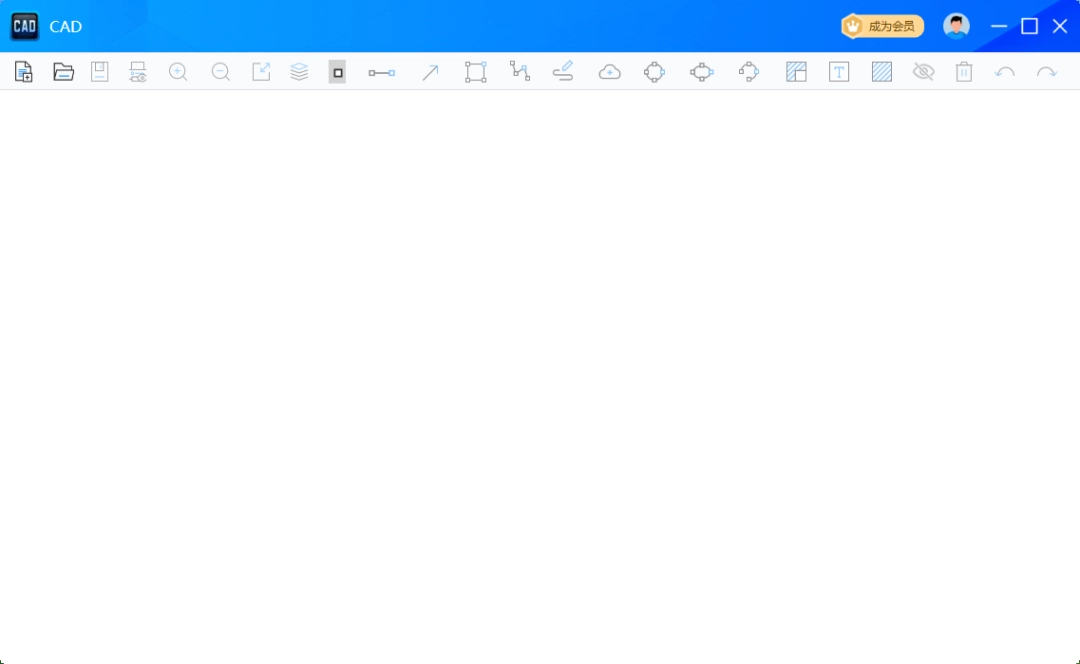
Task: Insert a text annotation
Action: [839, 71]
